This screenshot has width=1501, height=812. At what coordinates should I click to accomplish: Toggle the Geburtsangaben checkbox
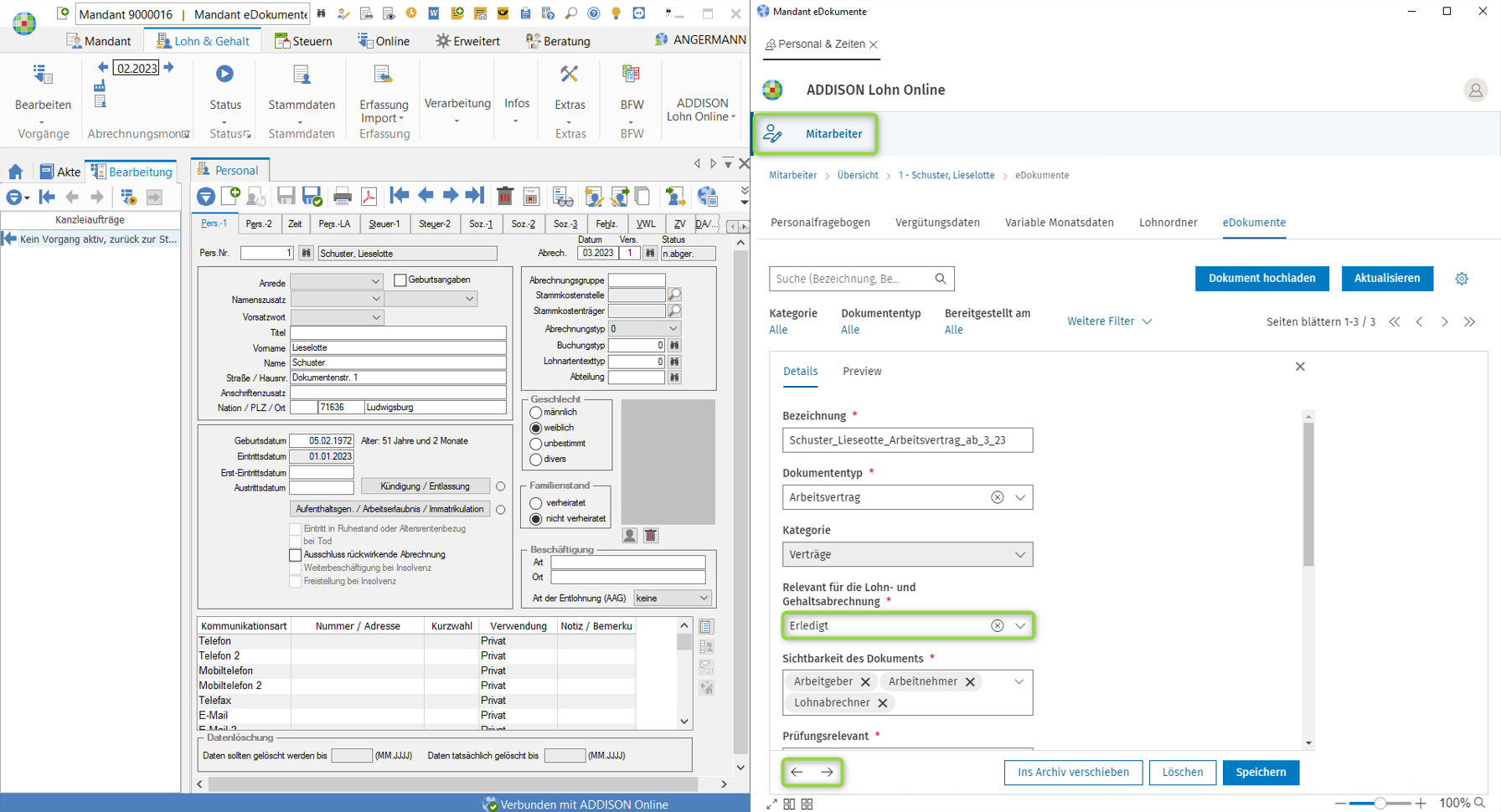[x=400, y=280]
